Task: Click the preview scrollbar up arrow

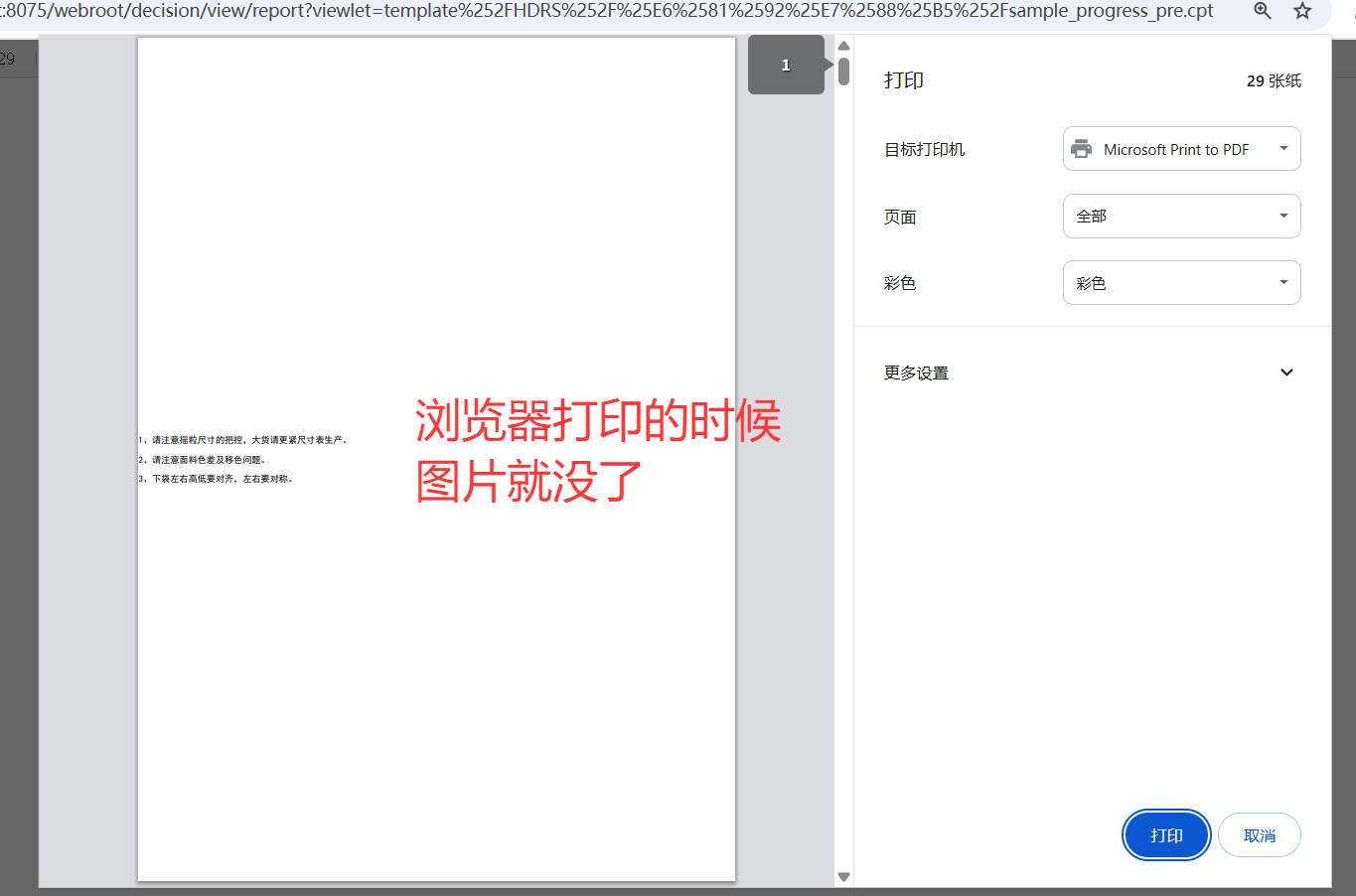Action: point(843,46)
